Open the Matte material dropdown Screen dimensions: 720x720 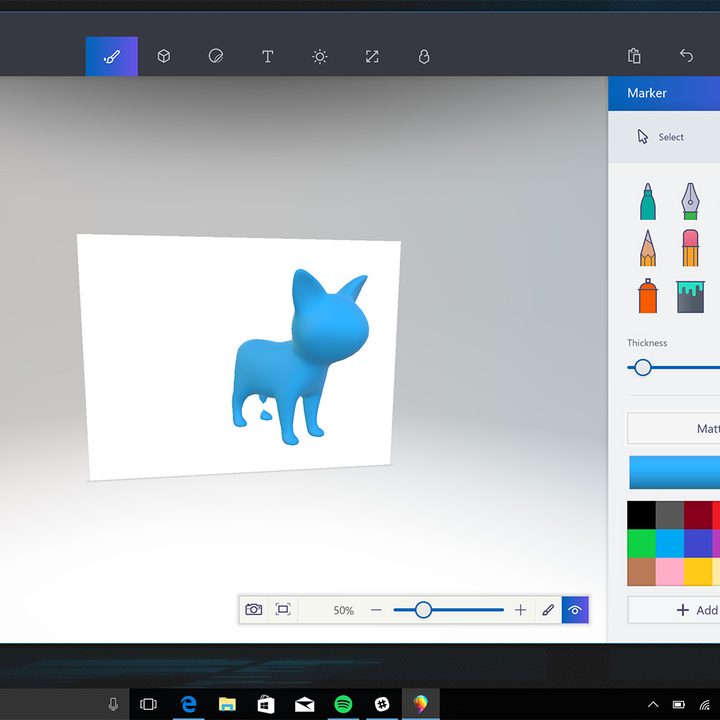(x=674, y=428)
